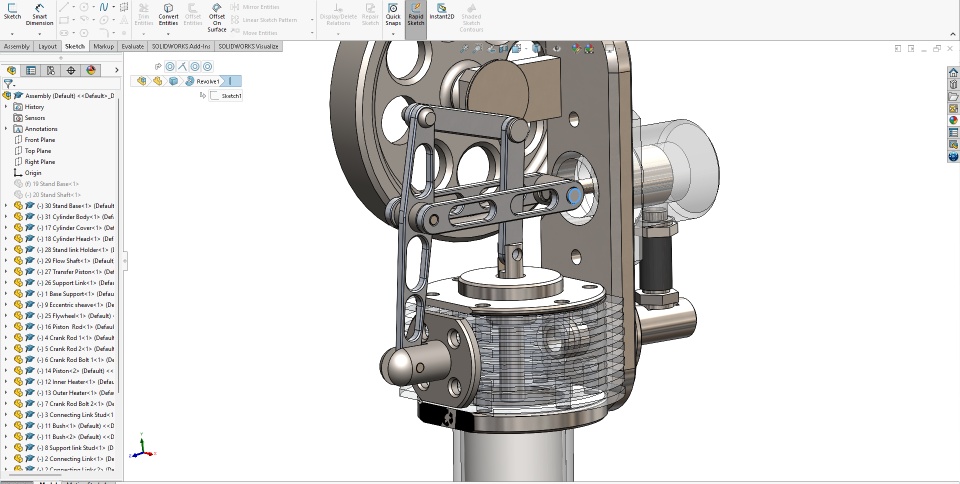Open the DimXpertManager crosshair tab icon
The width and height of the screenshot is (960, 484).
[71, 70]
